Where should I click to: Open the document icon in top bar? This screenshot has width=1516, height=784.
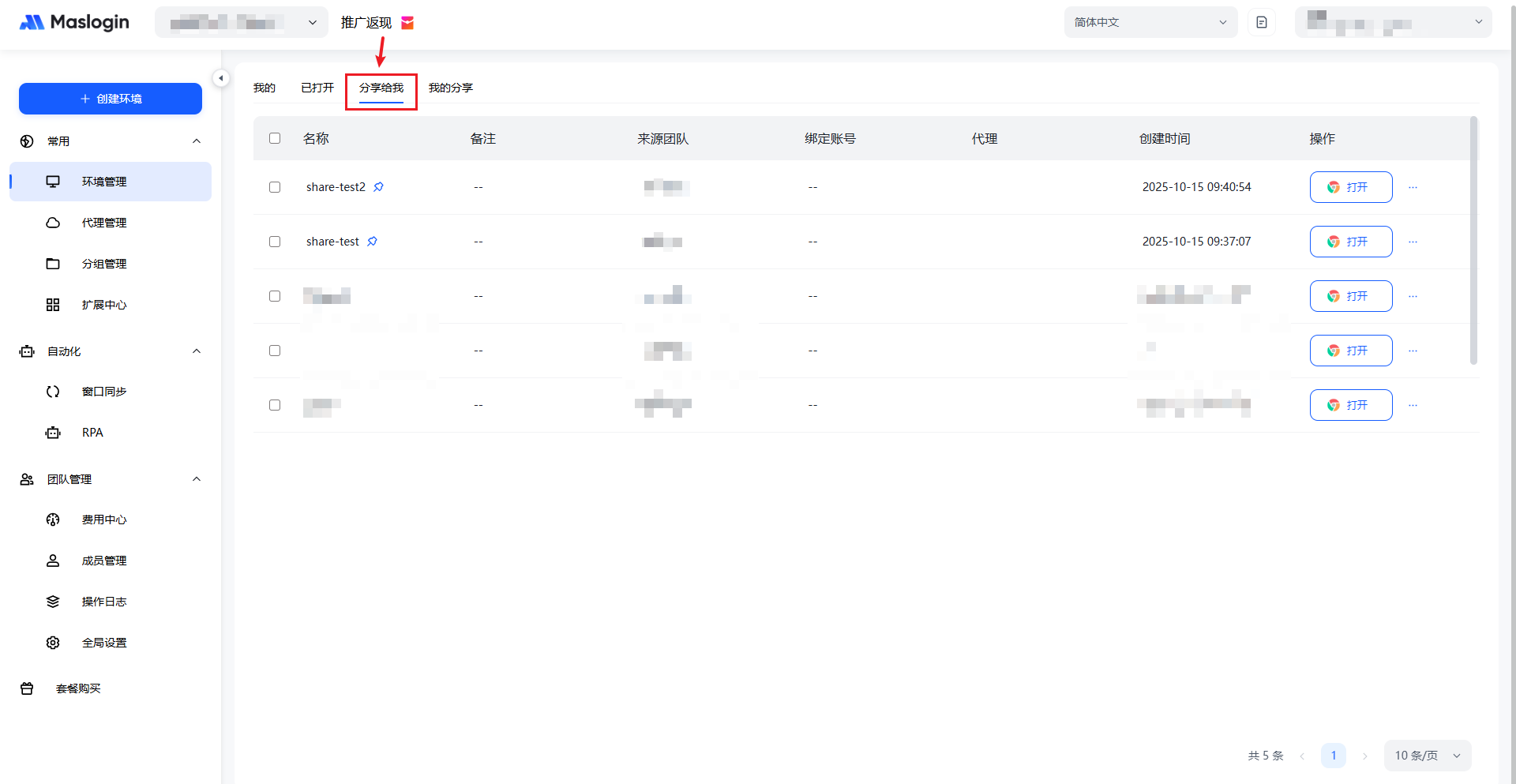[1261, 22]
